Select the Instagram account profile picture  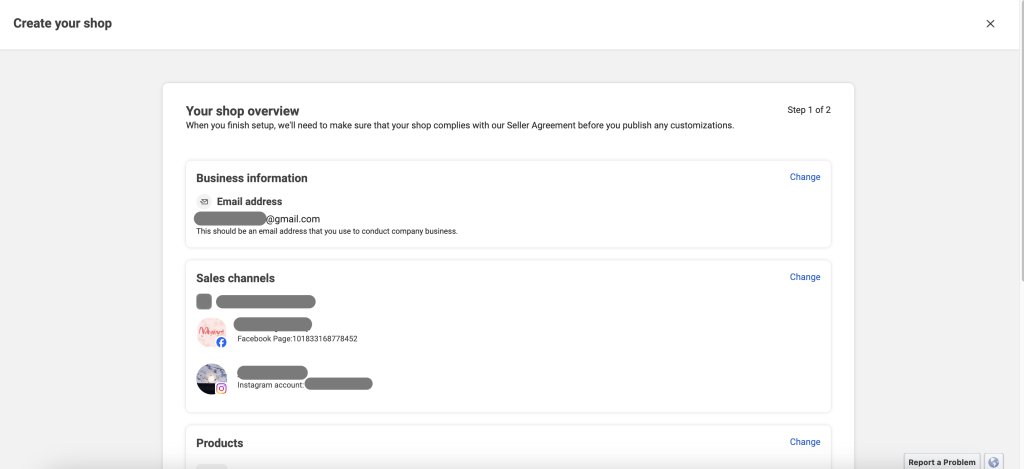[x=210, y=378]
